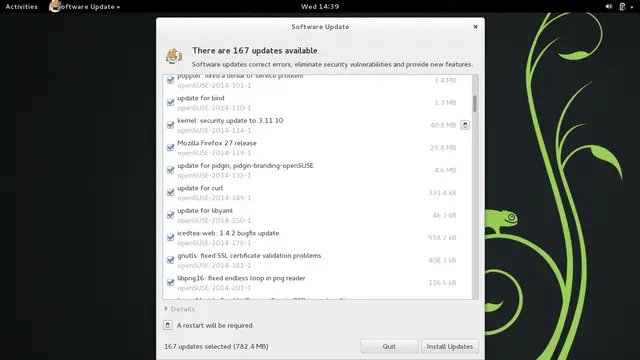Select 'update for libyaml' row text
This screenshot has width=640, height=360.
pos(205,210)
